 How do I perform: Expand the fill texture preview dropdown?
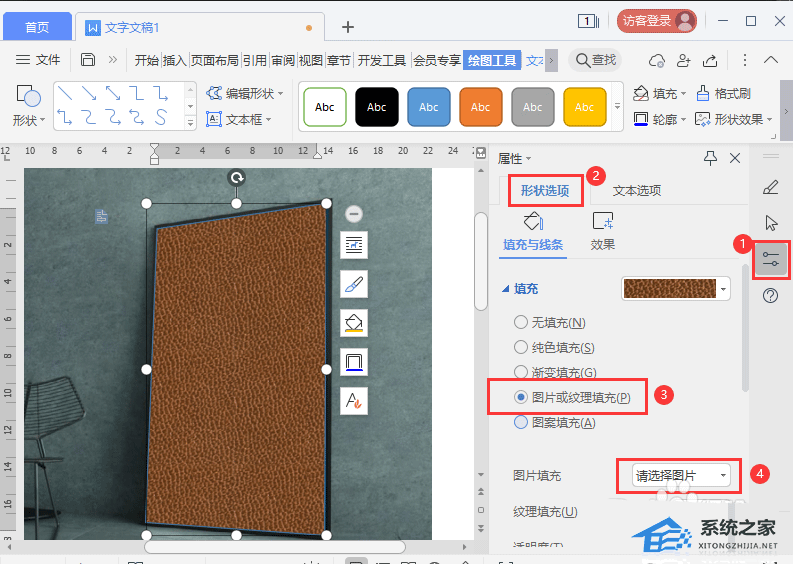click(724, 289)
